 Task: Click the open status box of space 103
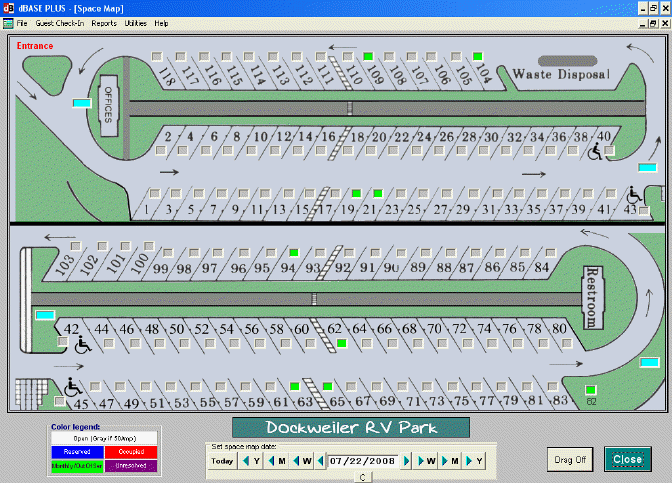(76, 246)
